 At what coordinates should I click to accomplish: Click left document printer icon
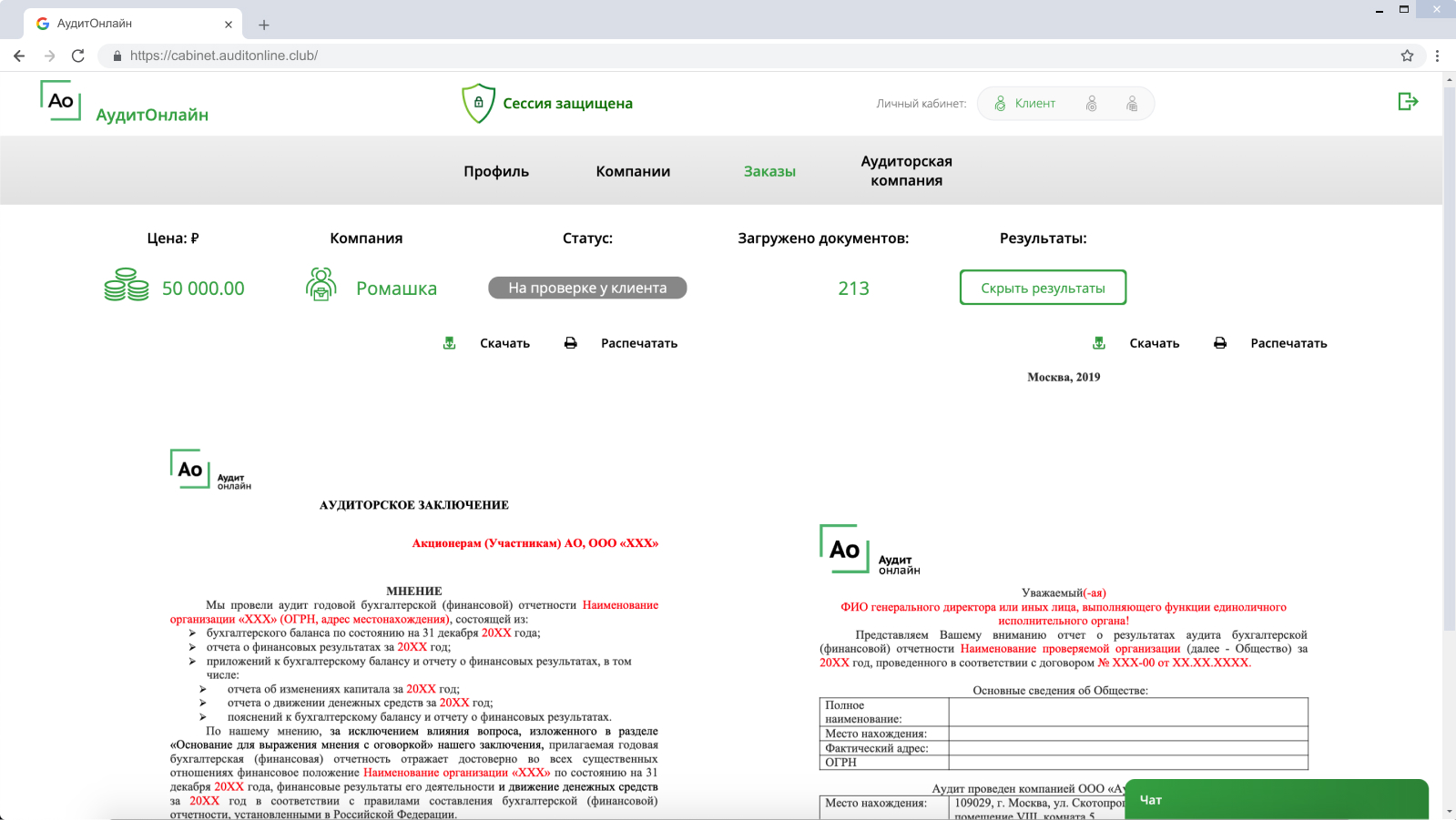click(x=570, y=343)
